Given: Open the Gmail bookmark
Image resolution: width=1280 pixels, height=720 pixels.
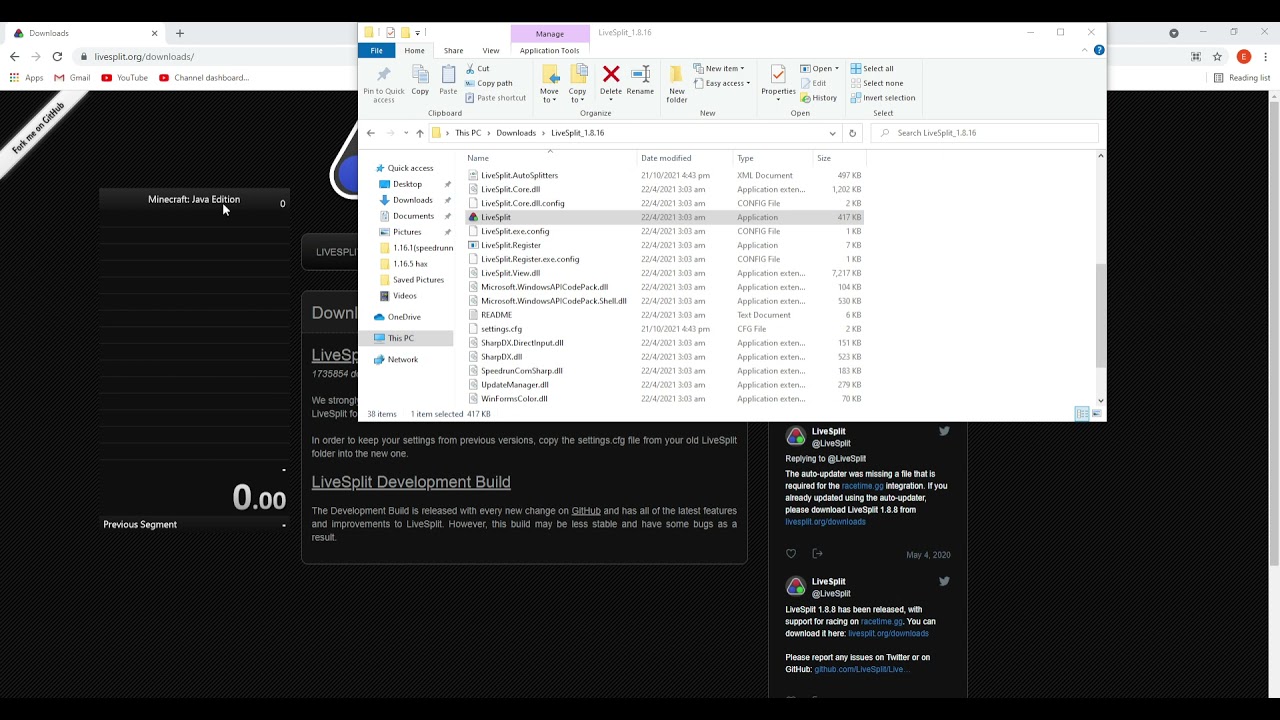Looking at the screenshot, I should click(x=72, y=78).
